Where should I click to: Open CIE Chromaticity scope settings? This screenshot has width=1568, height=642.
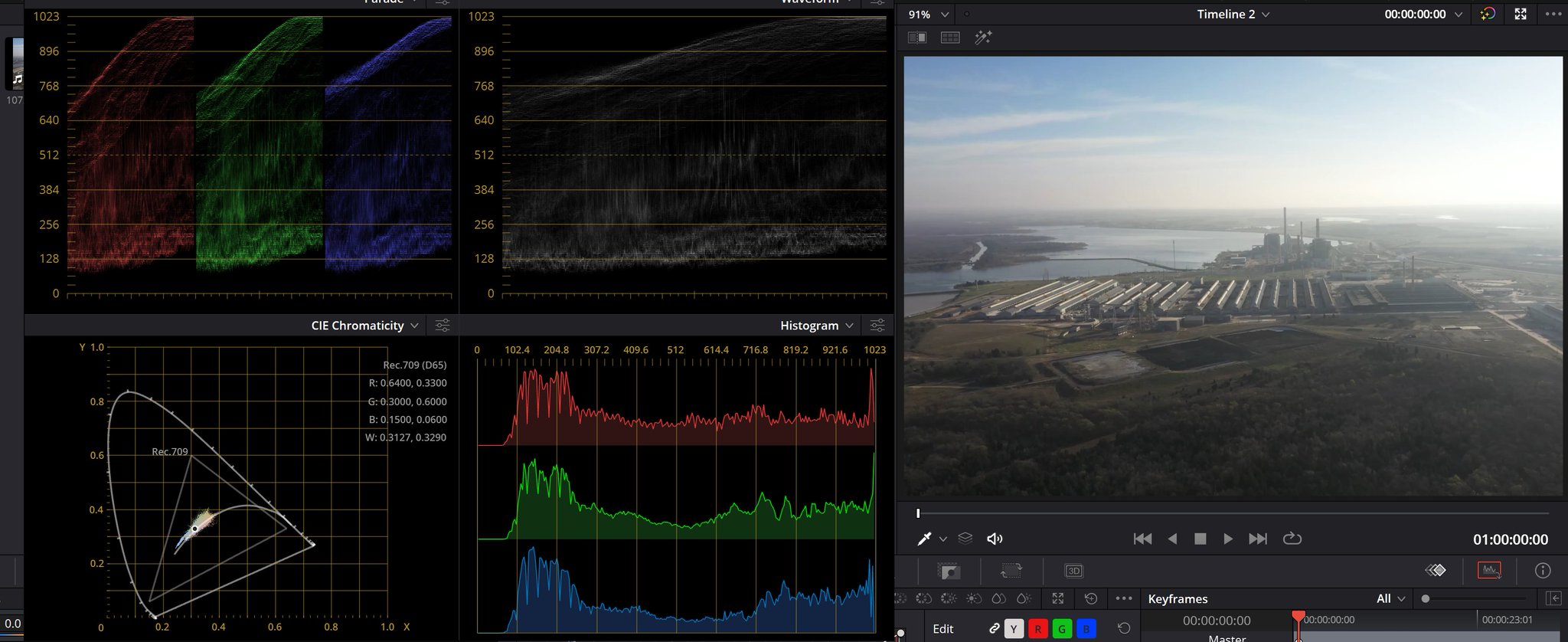coord(443,326)
